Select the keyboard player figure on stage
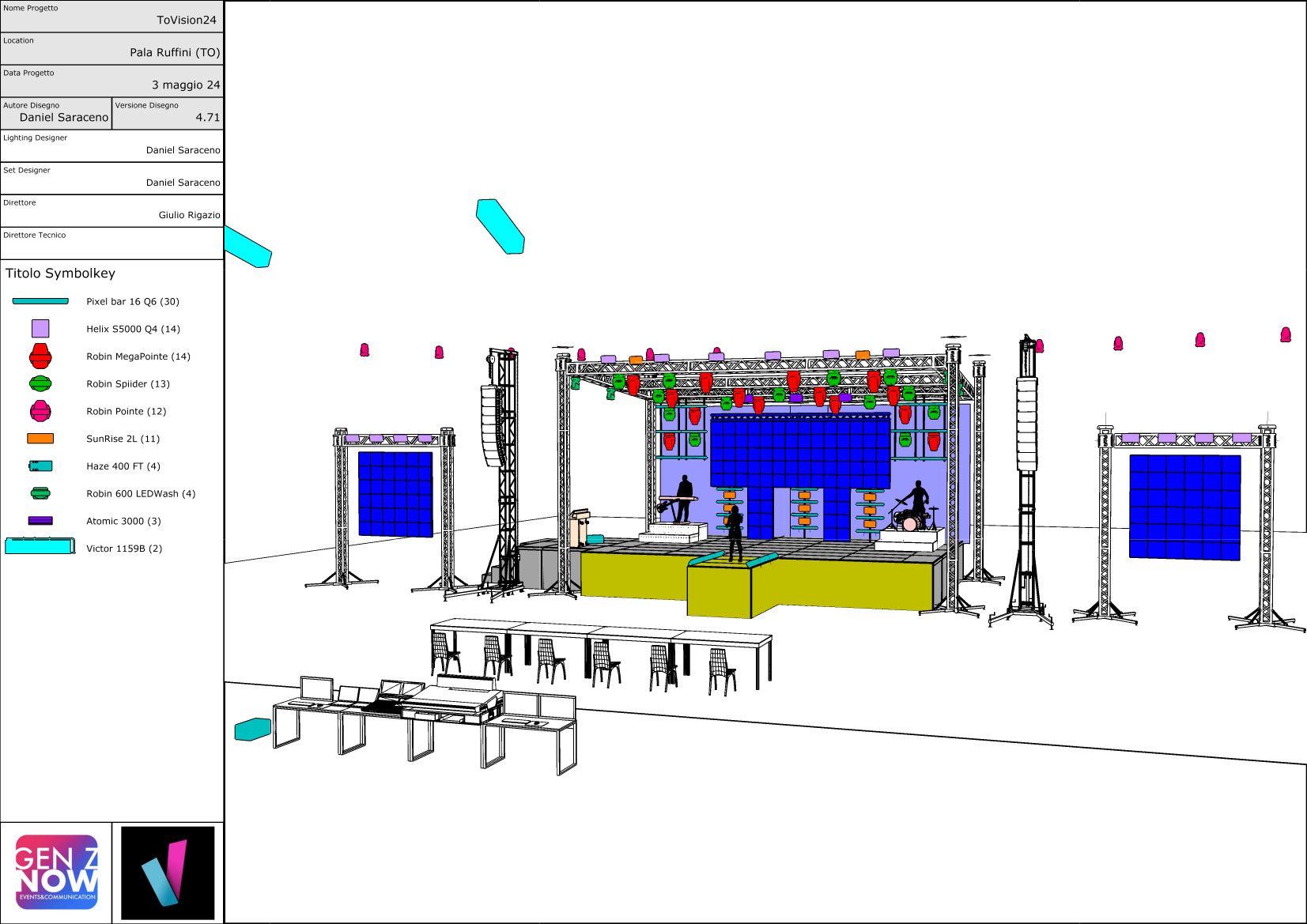 684,498
